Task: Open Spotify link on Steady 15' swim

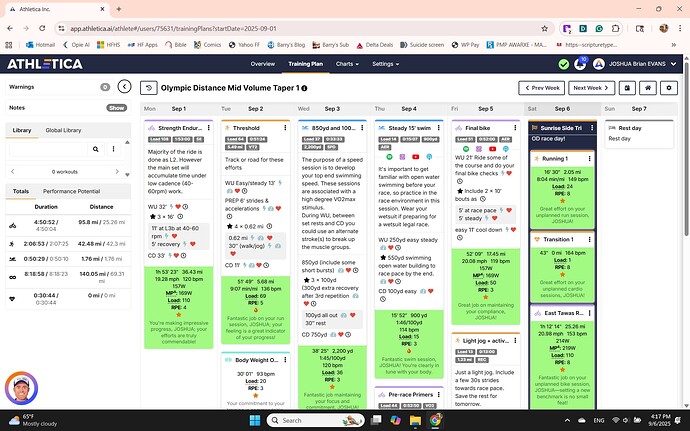Action: [x=389, y=157]
